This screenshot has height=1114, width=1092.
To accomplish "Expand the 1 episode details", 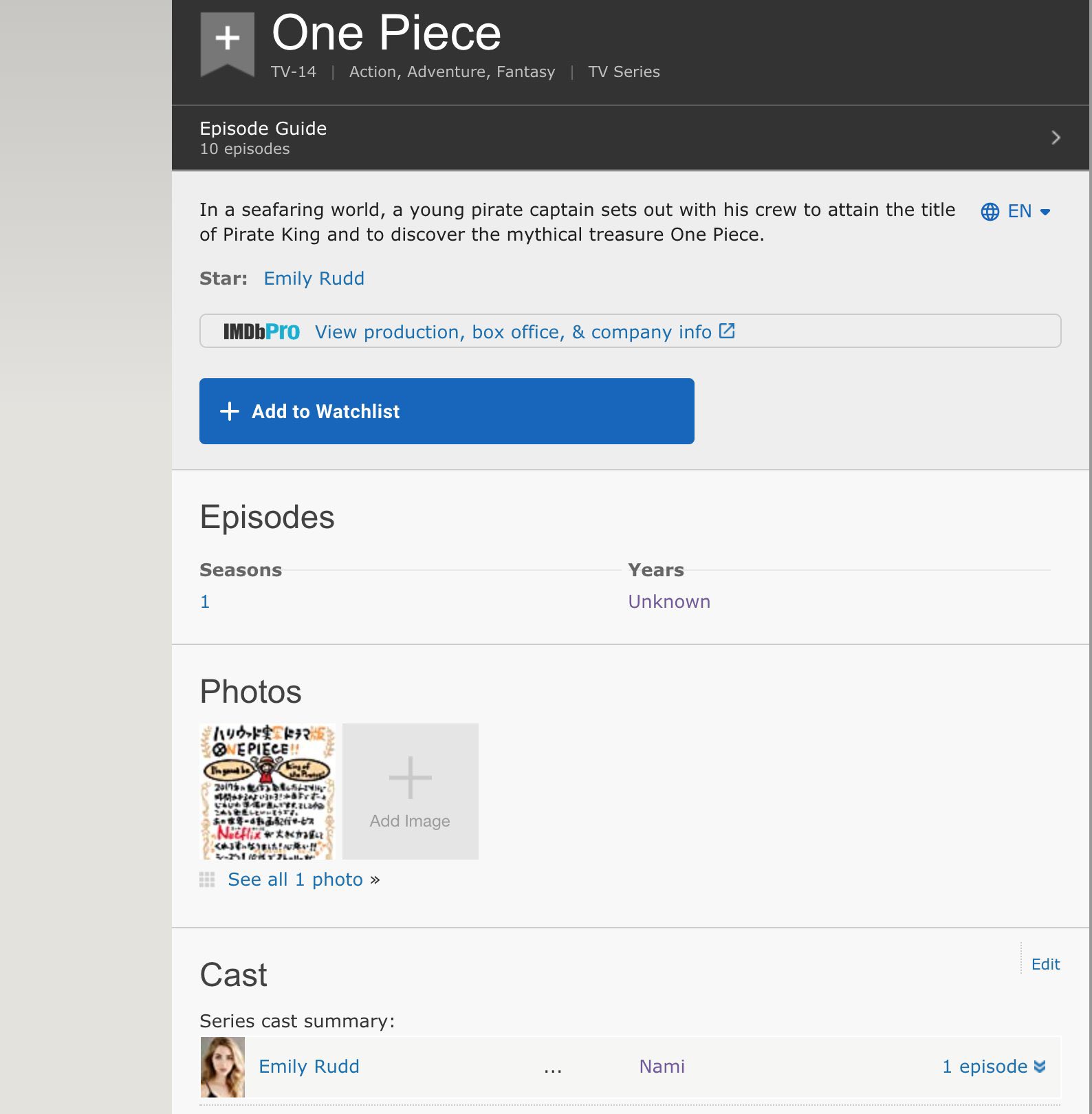I will (x=994, y=1067).
